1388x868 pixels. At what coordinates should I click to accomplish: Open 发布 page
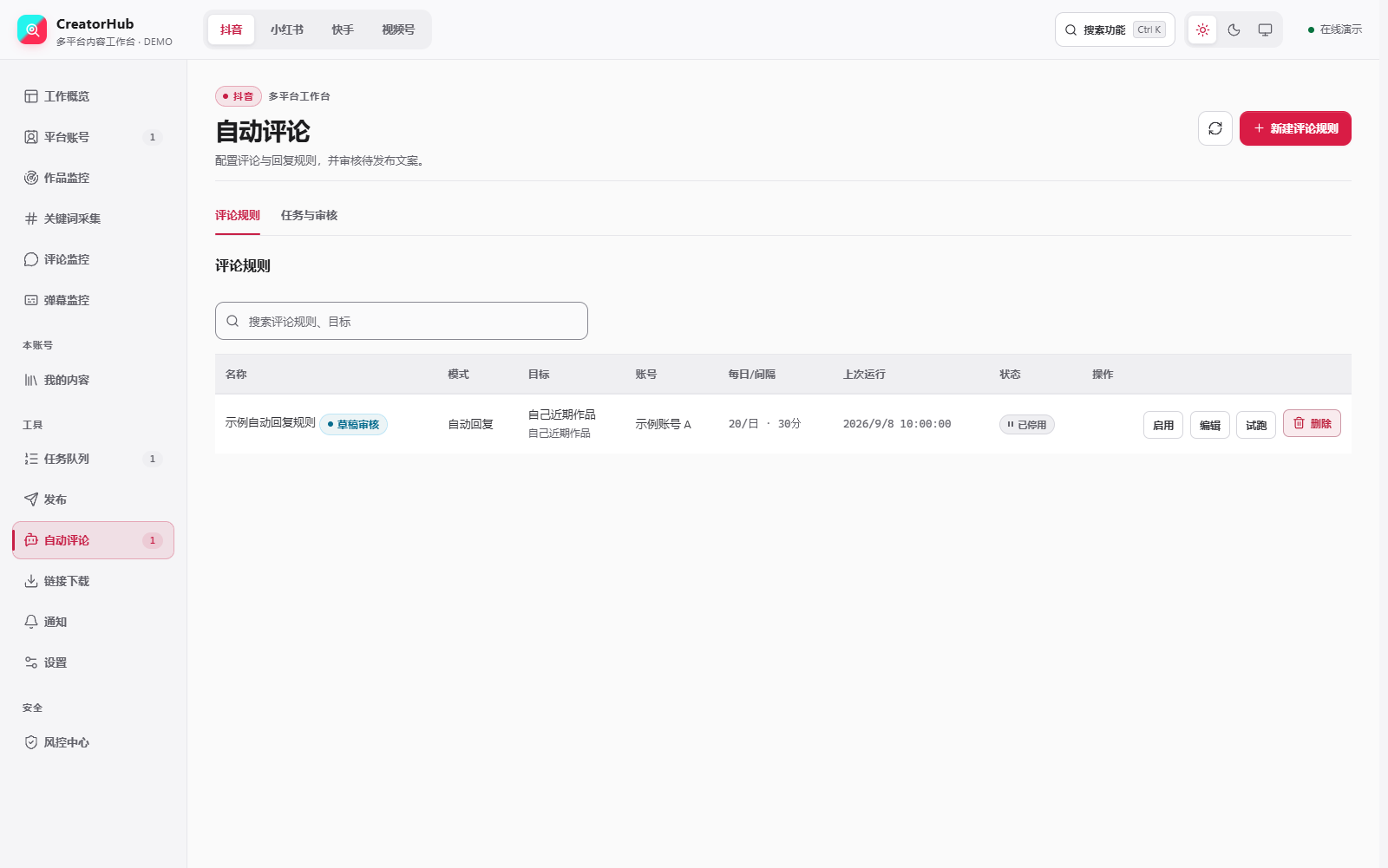click(x=93, y=499)
